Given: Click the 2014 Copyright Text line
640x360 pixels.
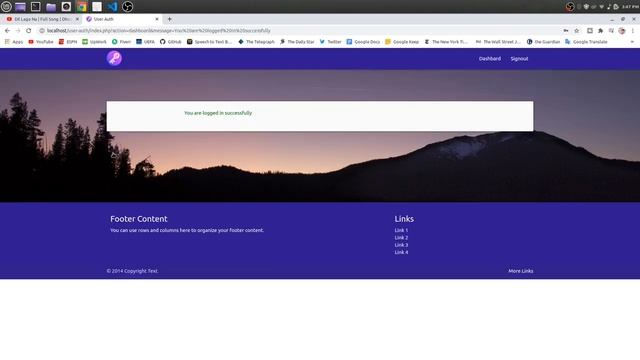Looking at the screenshot, I should tap(132, 271).
